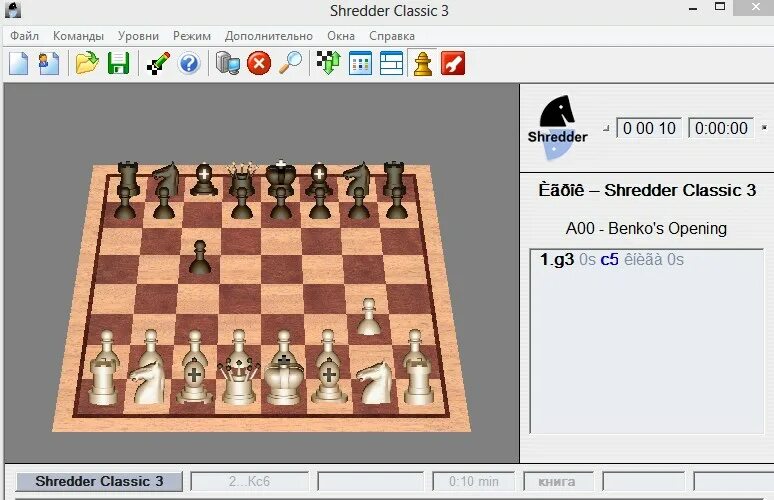Open the Уровни menu

(138, 36)
